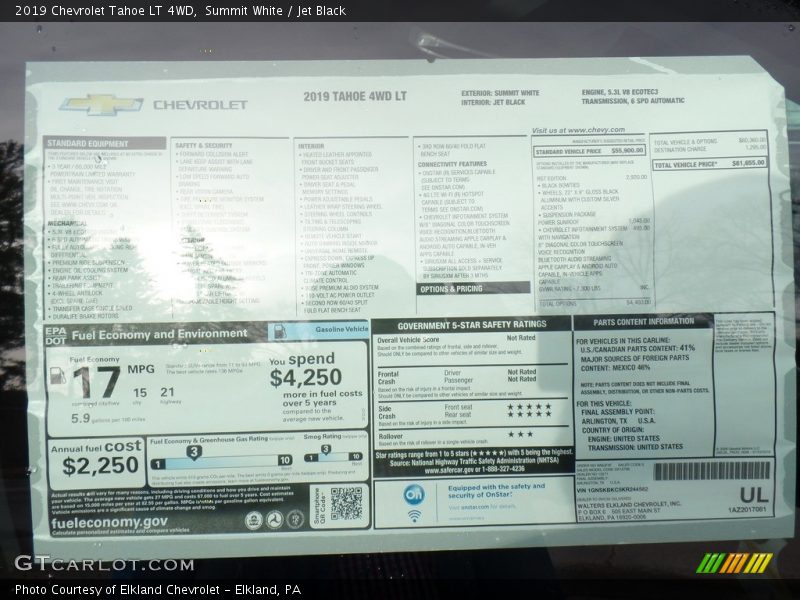Click the colored stripes logo at bottom right
800x600 pixels.
(x=734, y=563)
